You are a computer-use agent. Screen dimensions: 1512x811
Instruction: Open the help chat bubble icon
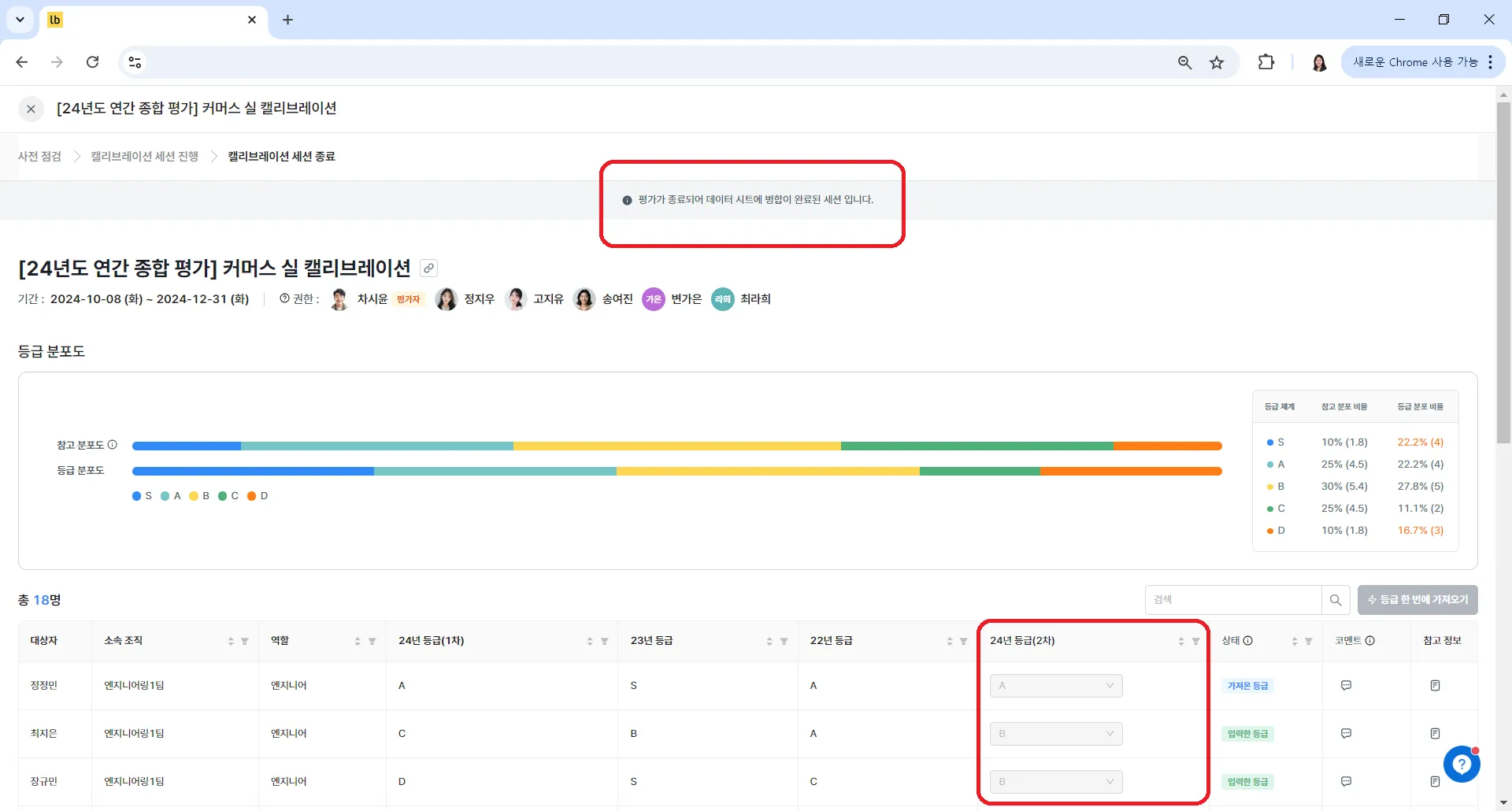tap(1462, 764)
